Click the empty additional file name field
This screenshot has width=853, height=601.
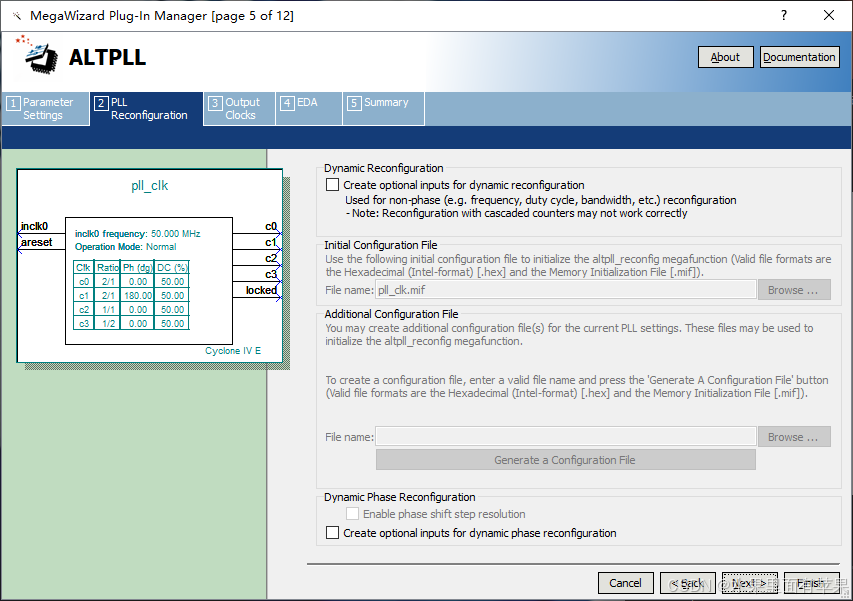pos(566,437)
